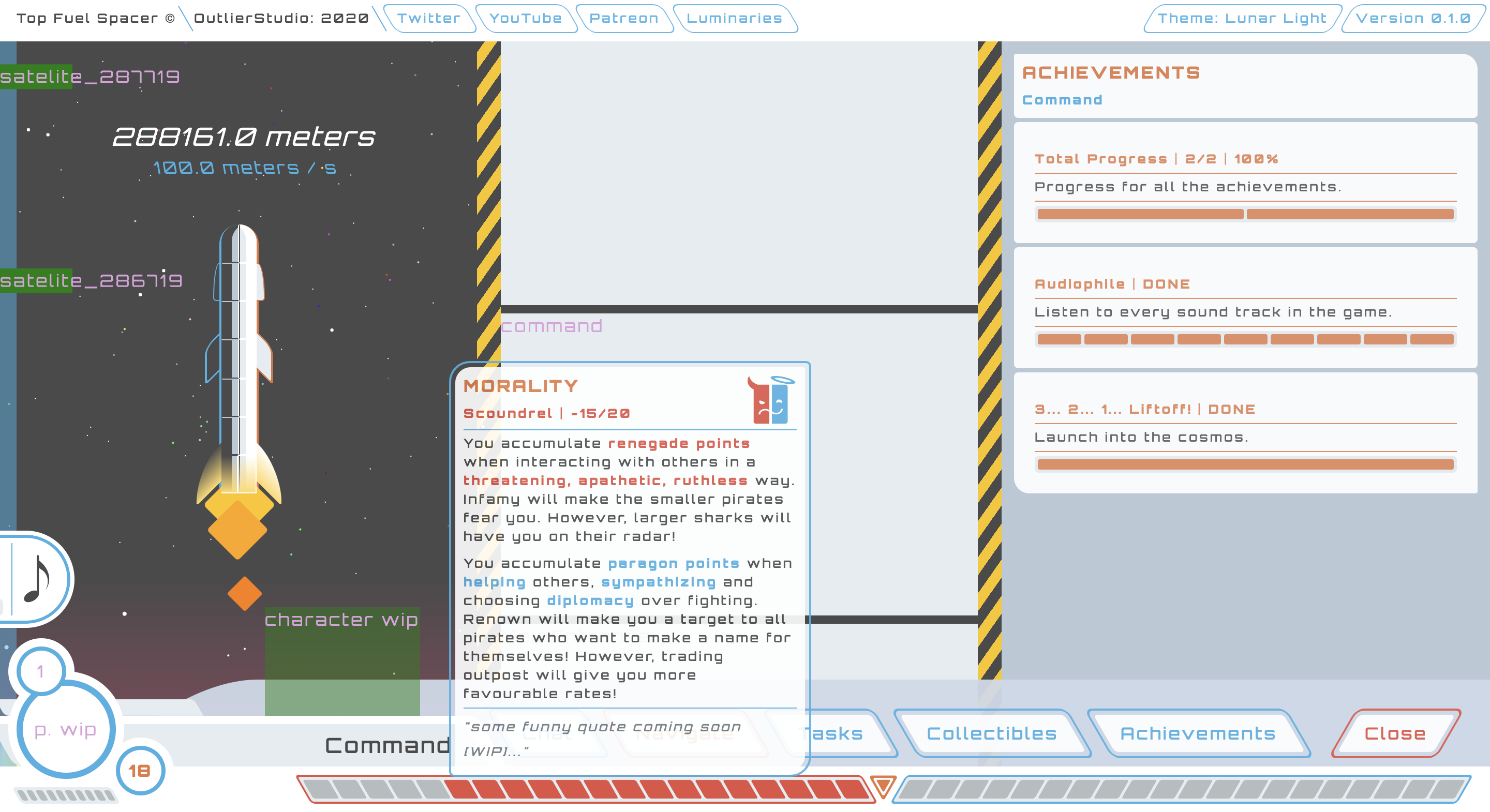The width and height of the screenshot is (1490, 812).
Task: Switch to the Achievements tab
Action: pos(1198,733)
